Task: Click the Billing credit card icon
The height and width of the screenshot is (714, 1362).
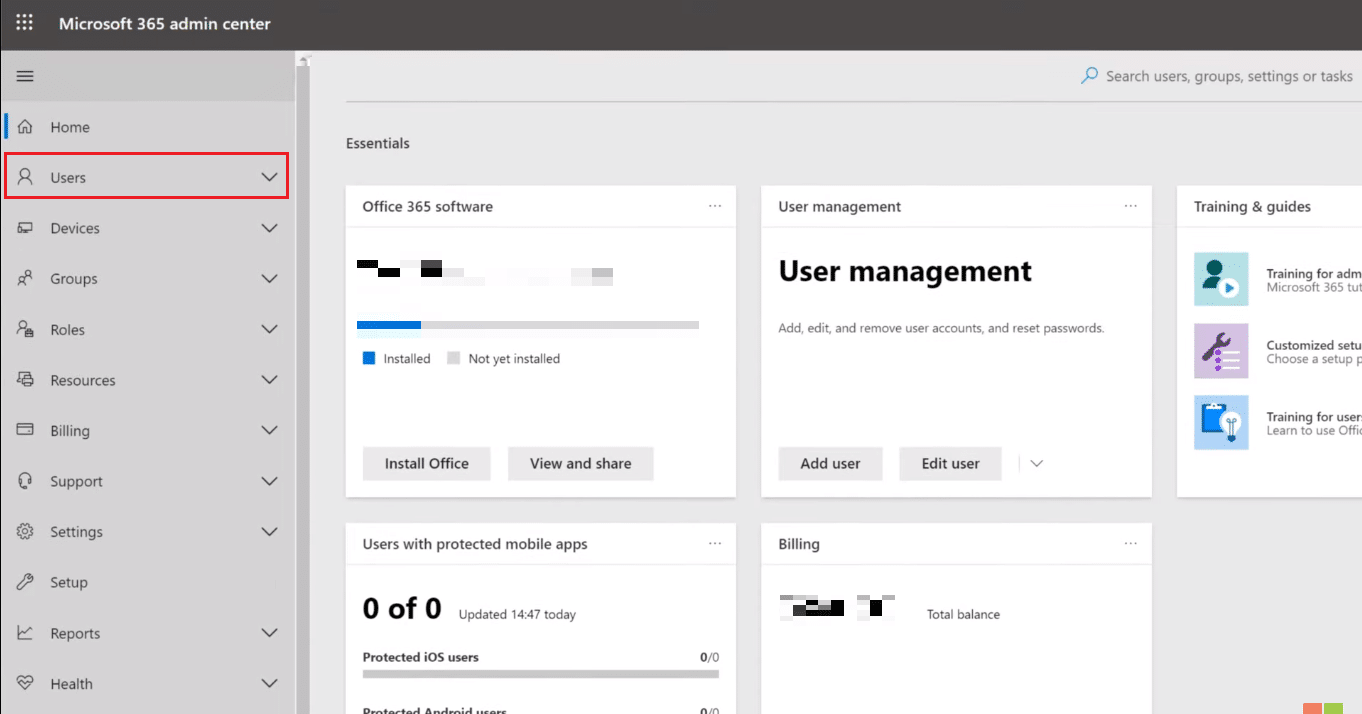Action: pyautogui.click(x=26, y=430)
